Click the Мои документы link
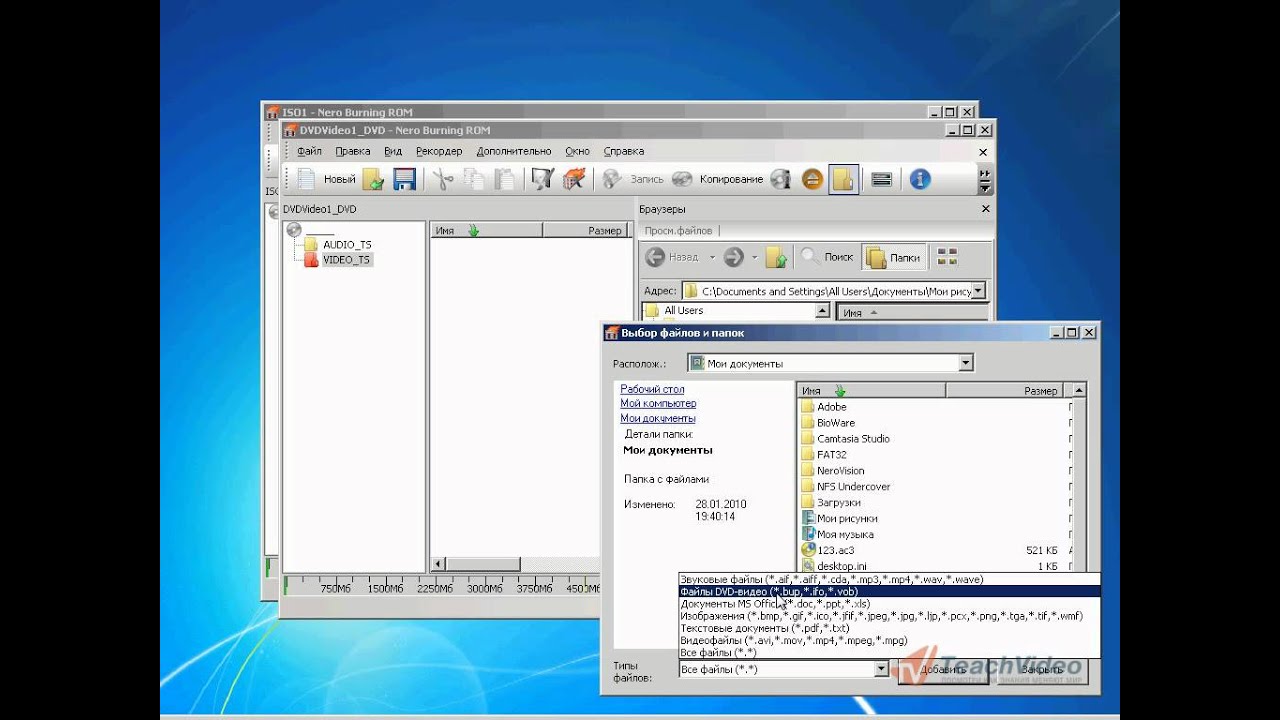 pos(658,419)
